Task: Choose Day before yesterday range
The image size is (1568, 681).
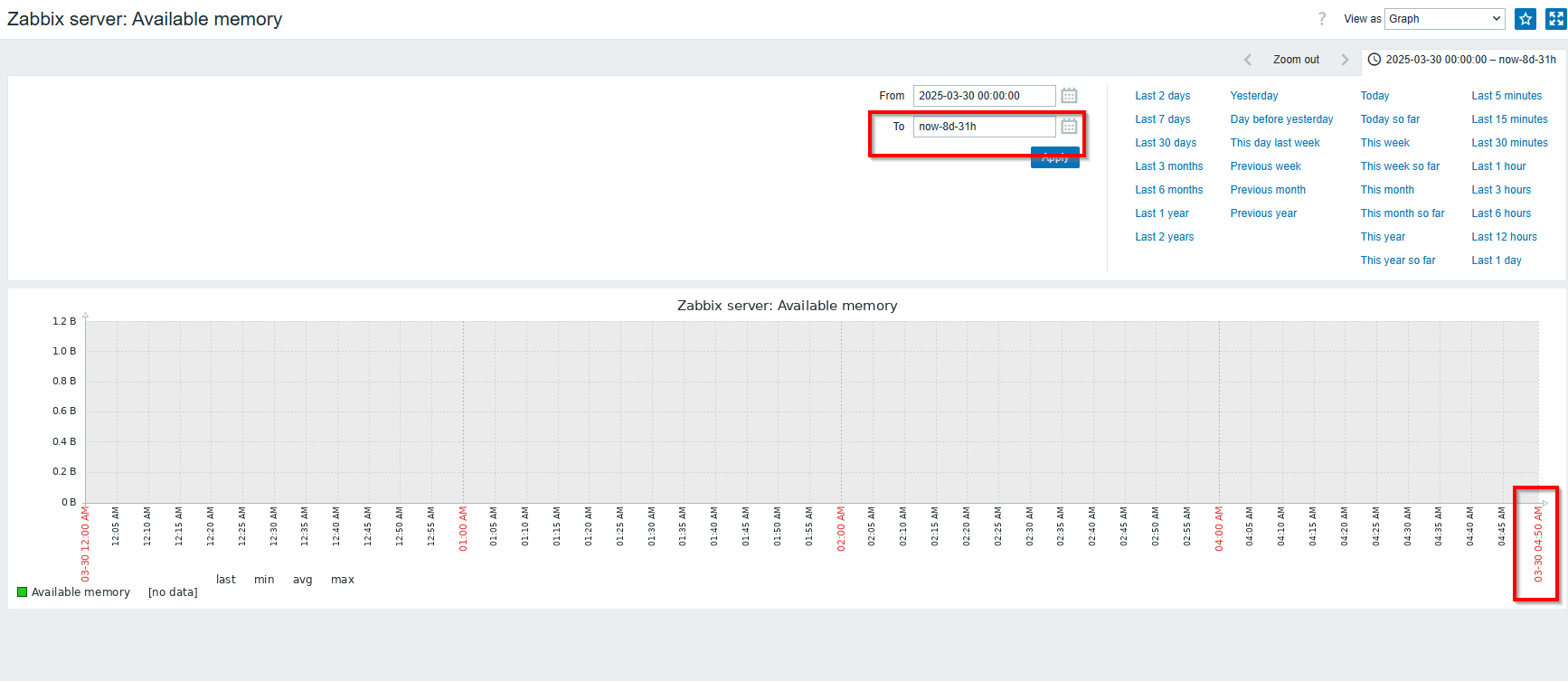Action: click(x=1281, y=119)
